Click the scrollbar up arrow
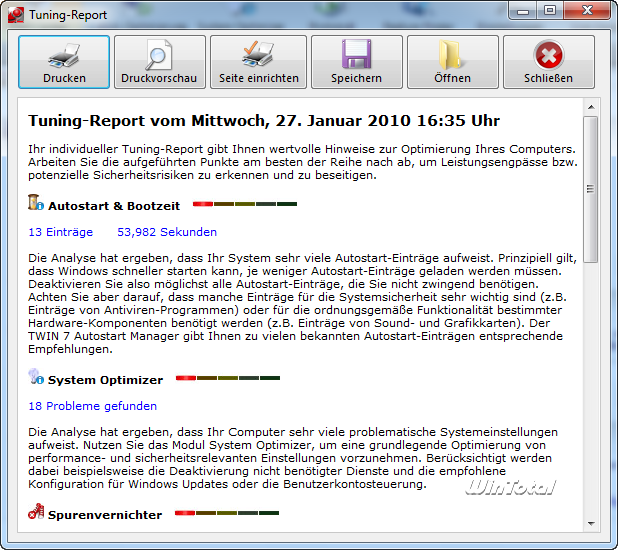The height and width of the screenshot is (550, 618). [591, 107]
